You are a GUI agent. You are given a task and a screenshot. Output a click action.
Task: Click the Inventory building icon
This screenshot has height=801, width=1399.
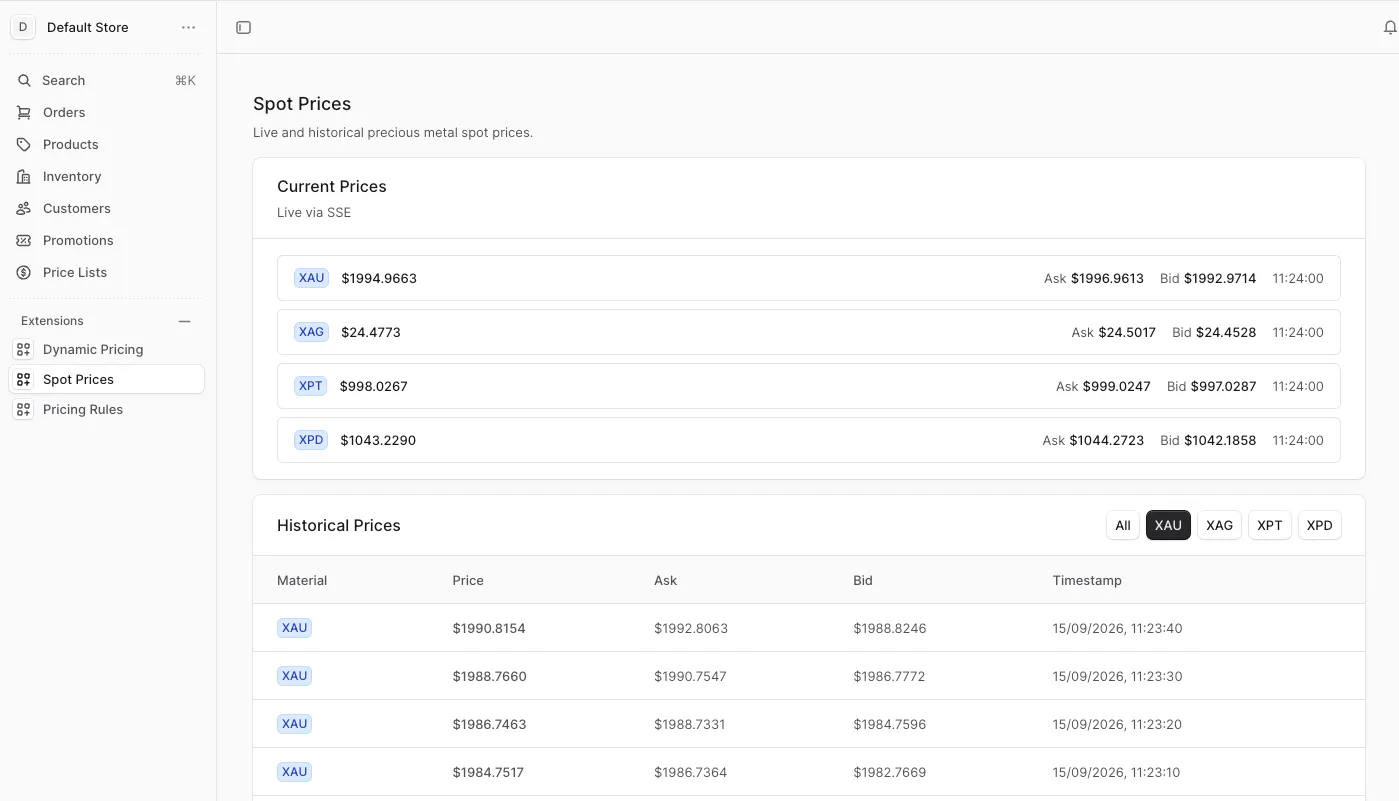pos(24,176)
